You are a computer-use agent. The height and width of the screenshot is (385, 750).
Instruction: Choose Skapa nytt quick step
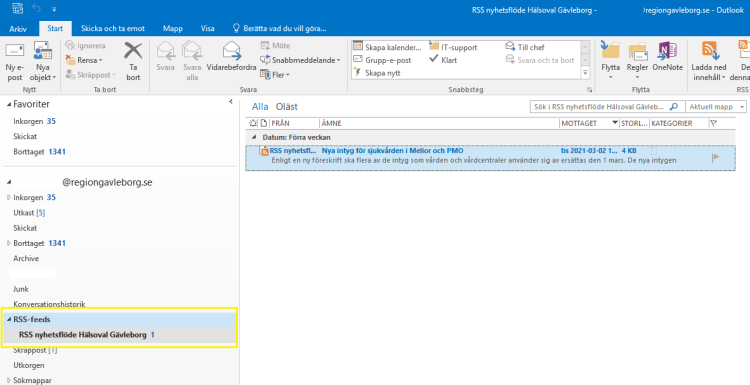(x=376, y=73)
